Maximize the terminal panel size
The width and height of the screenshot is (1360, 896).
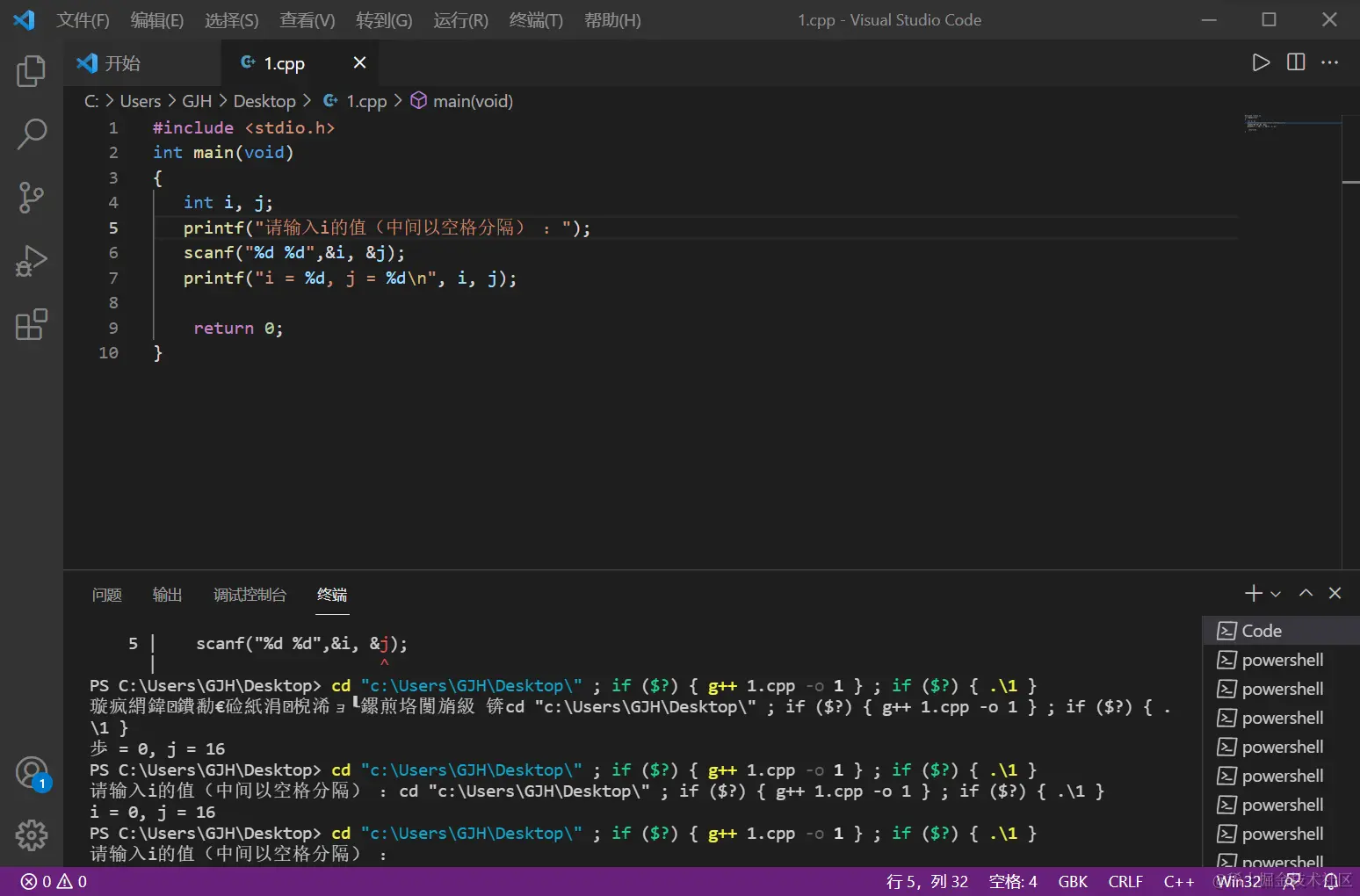[x=1306, y=593]
